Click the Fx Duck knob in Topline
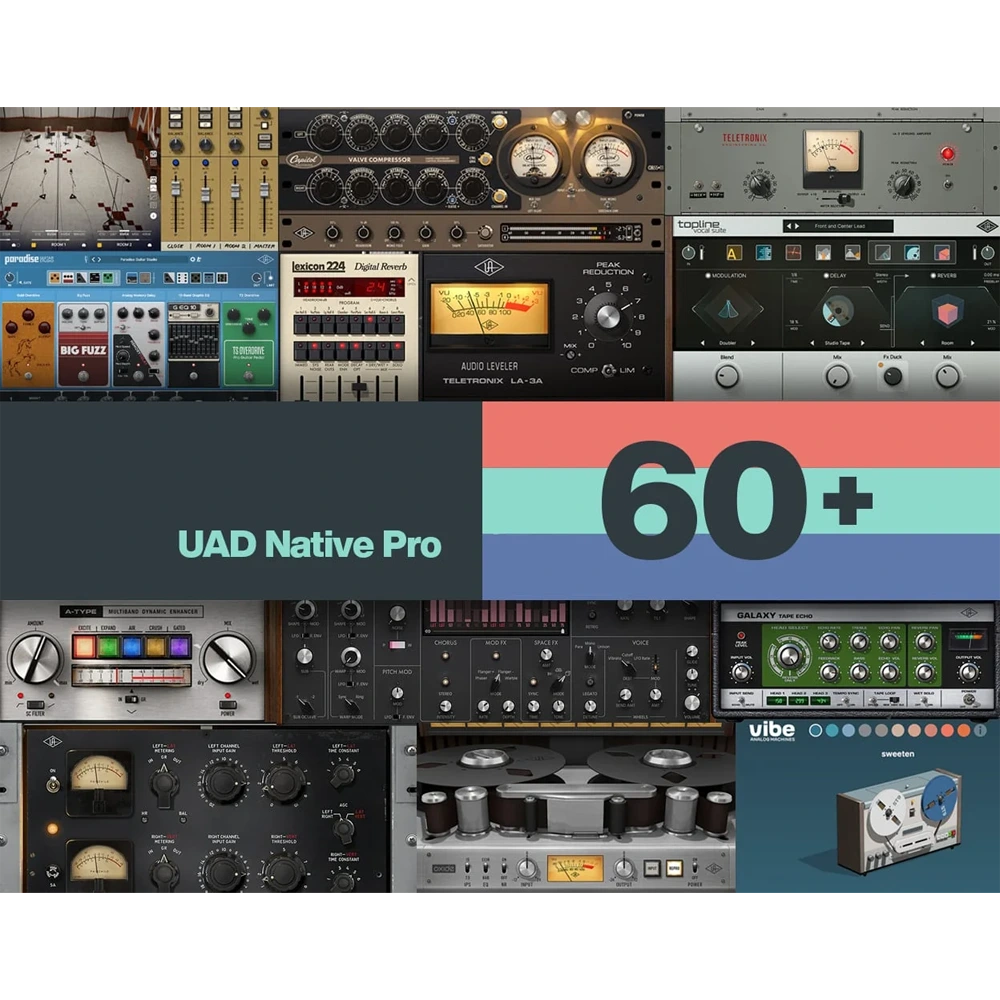The width and height of the screenshot is (1000, 1000). (892, 377)
